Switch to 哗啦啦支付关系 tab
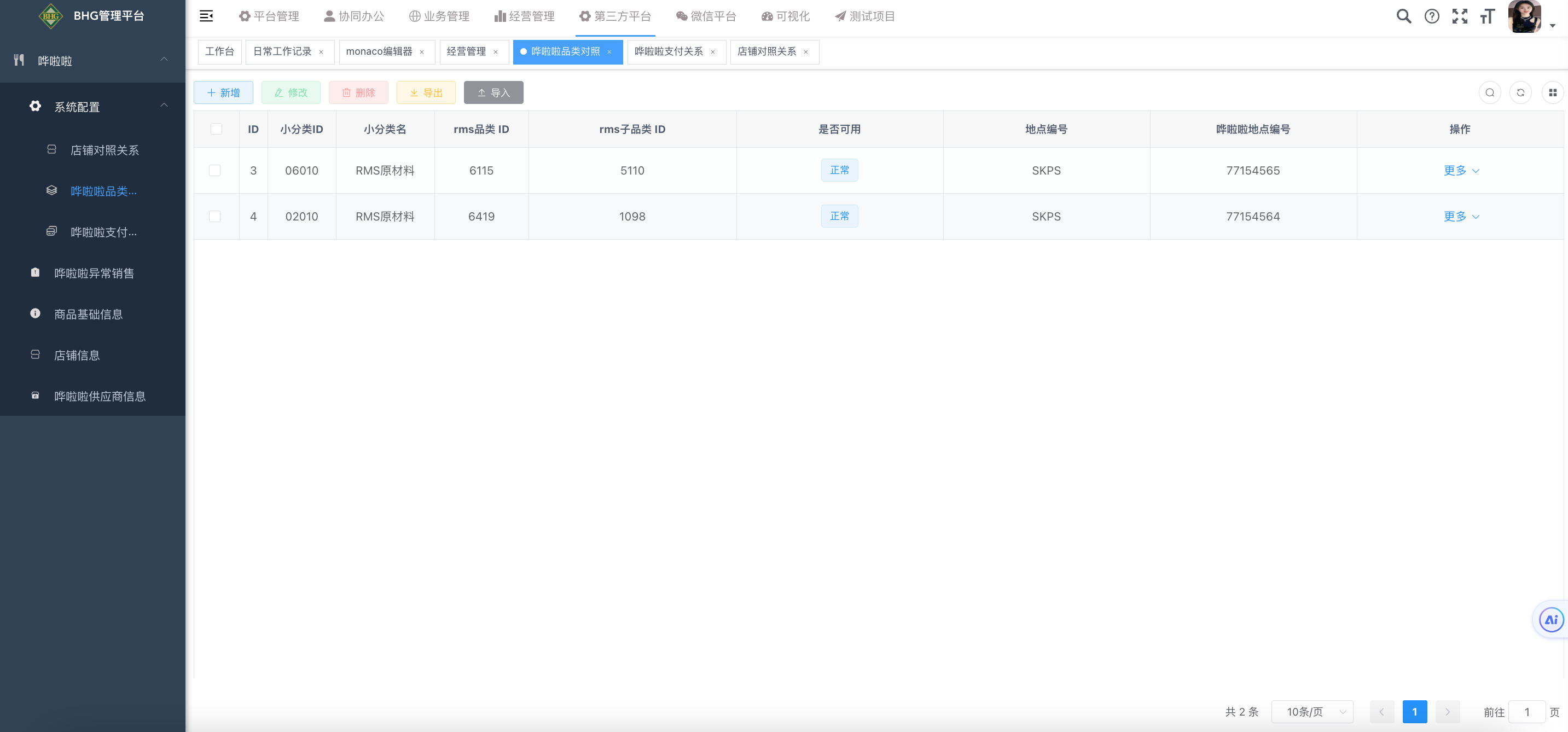 point(669,52)
